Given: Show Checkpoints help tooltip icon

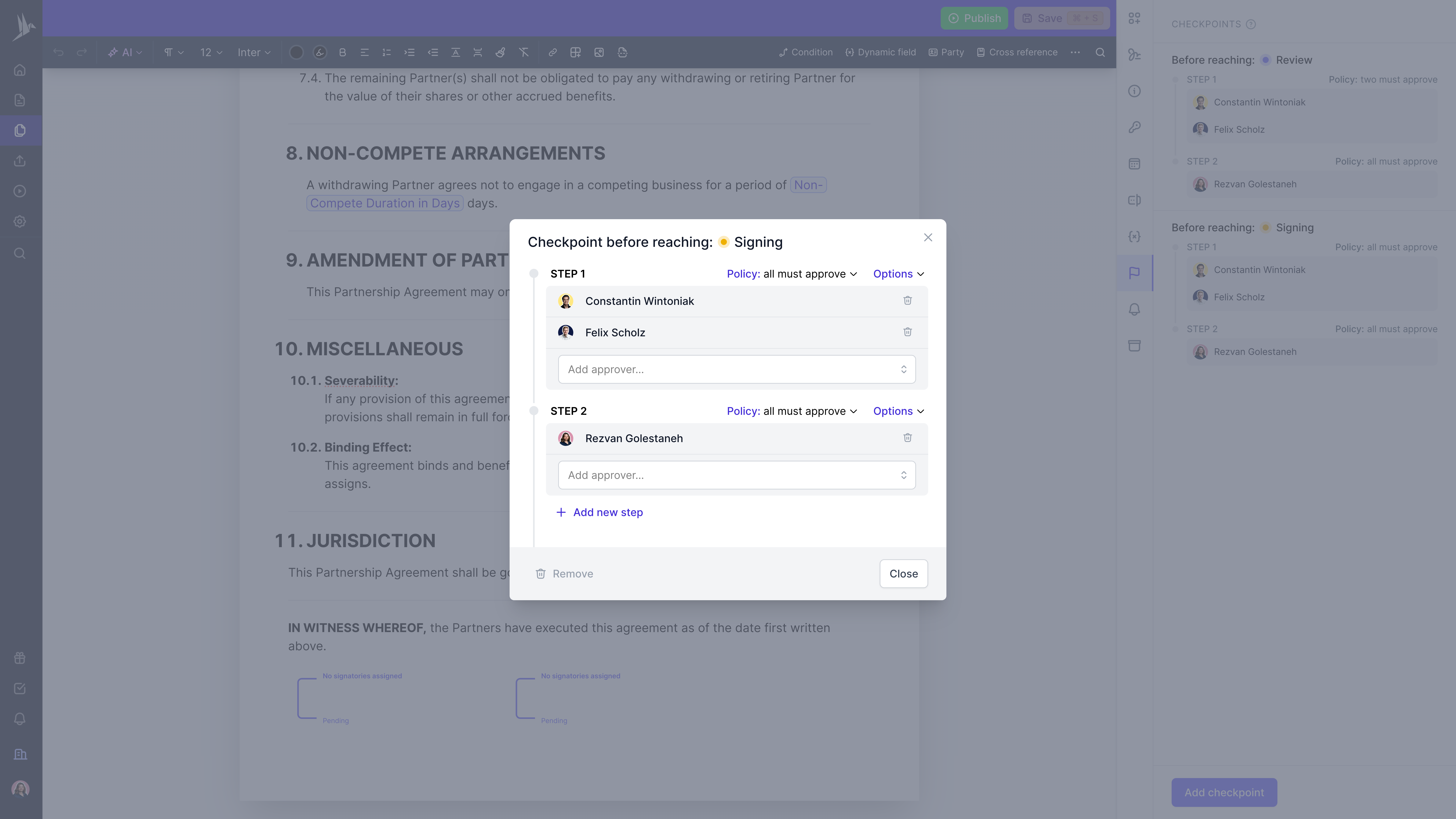Looking at the screenshot, I should (1251, 24).
